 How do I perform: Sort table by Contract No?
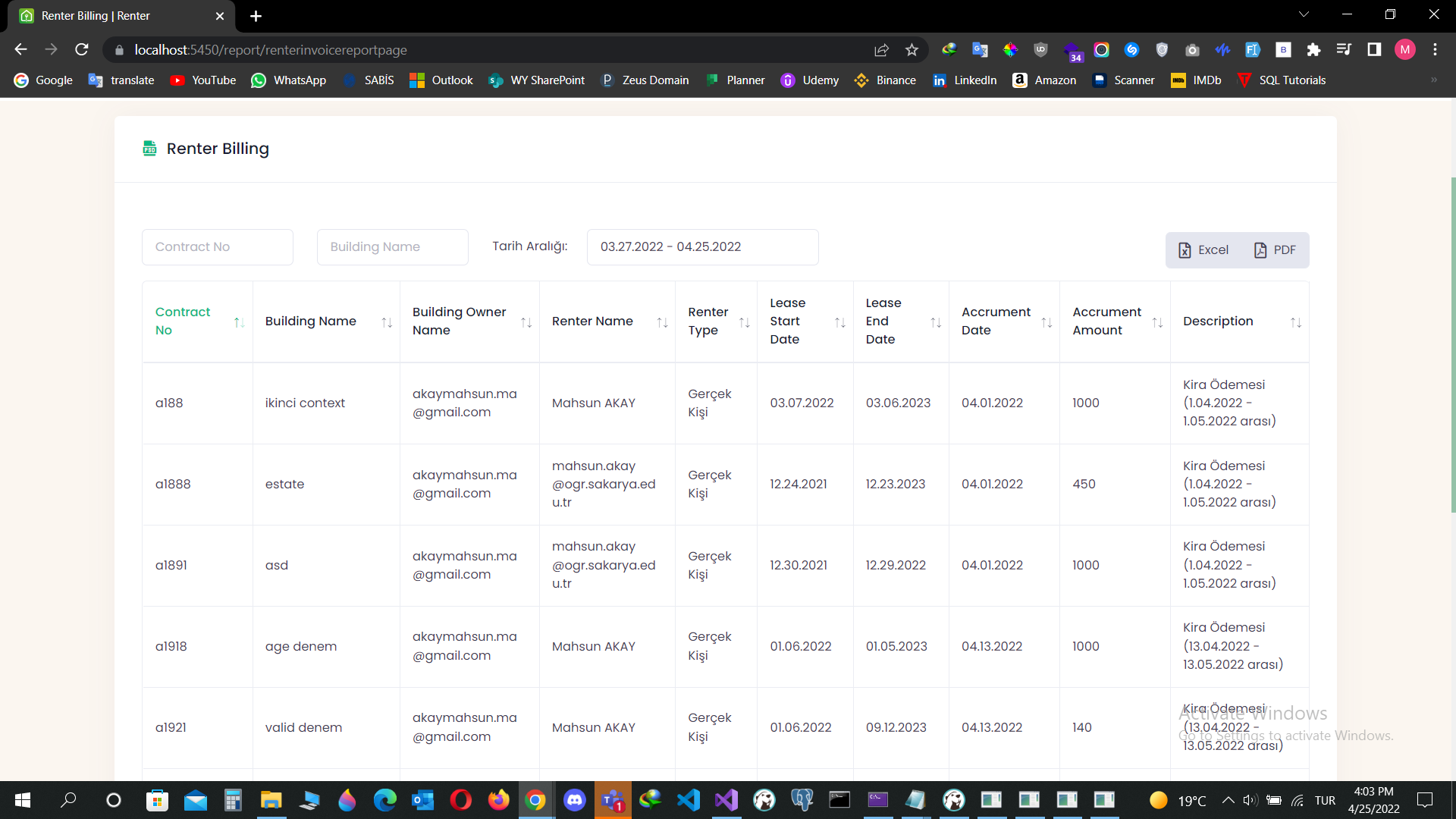pos(239,322)
